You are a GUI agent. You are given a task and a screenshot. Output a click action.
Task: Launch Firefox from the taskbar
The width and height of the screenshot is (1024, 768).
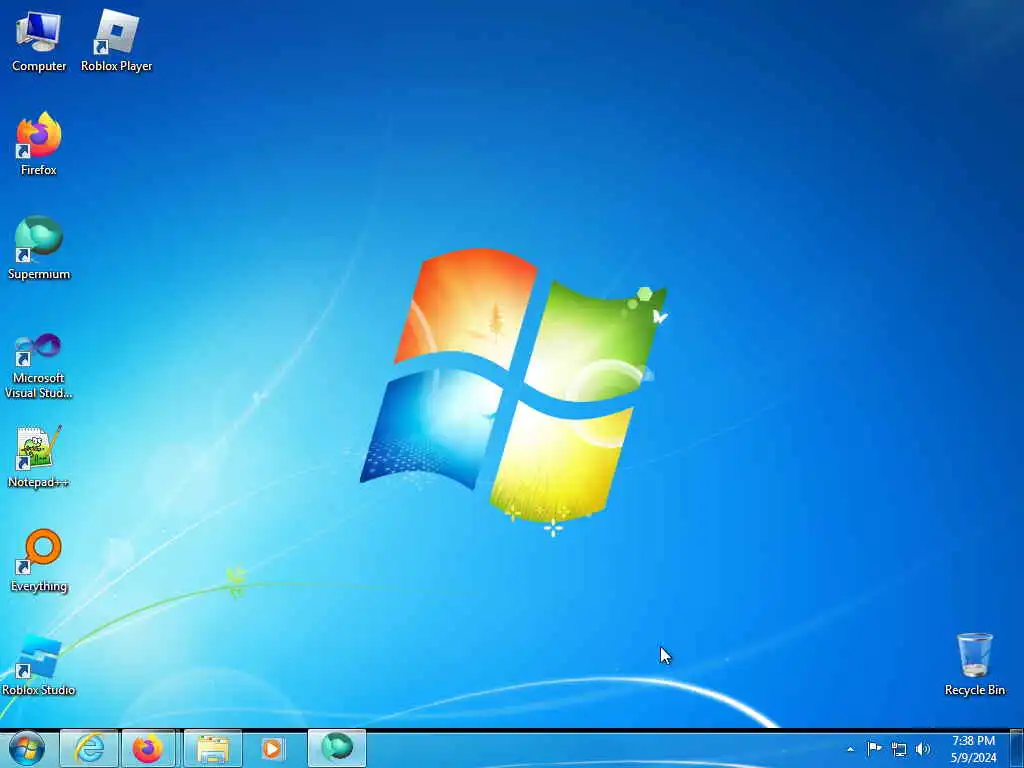click(x=148, y=748)
